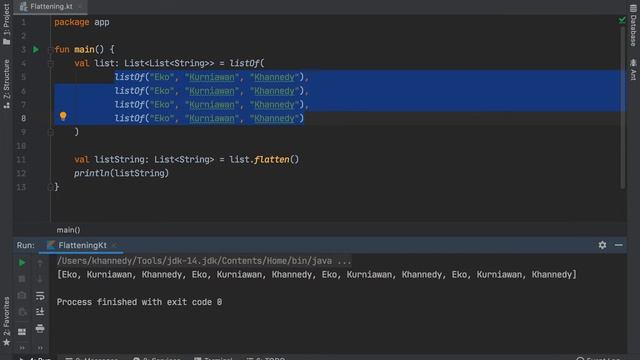Image resolution: width=640 pixels, height=360 pixels.
Task: Click the package keyword on line 1
Action: 72,22
